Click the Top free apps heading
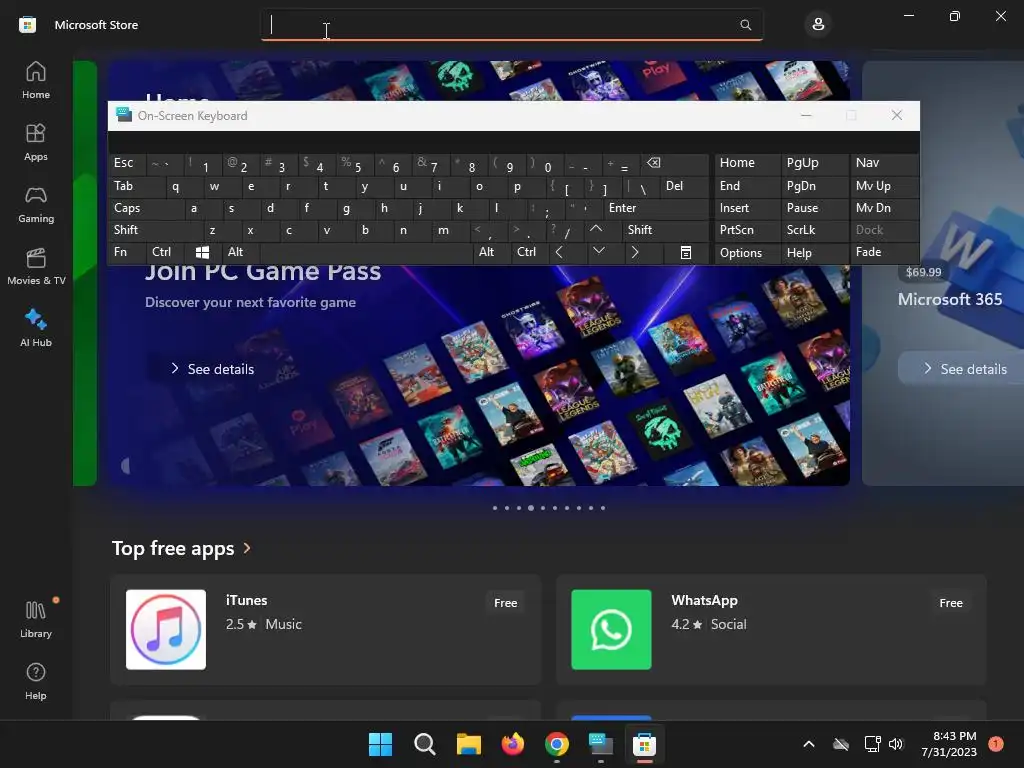Viewport: 1024px width, 768px height. click(173, 548)
